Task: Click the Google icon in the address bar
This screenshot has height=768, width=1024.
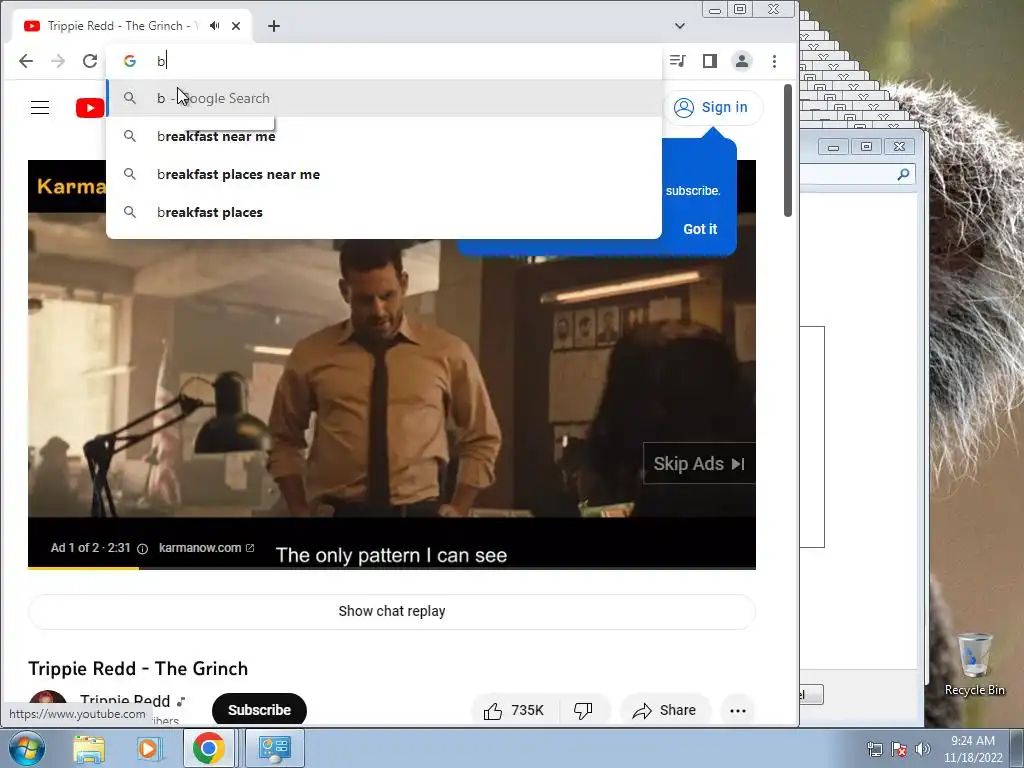Action: (x=130, y=61)
